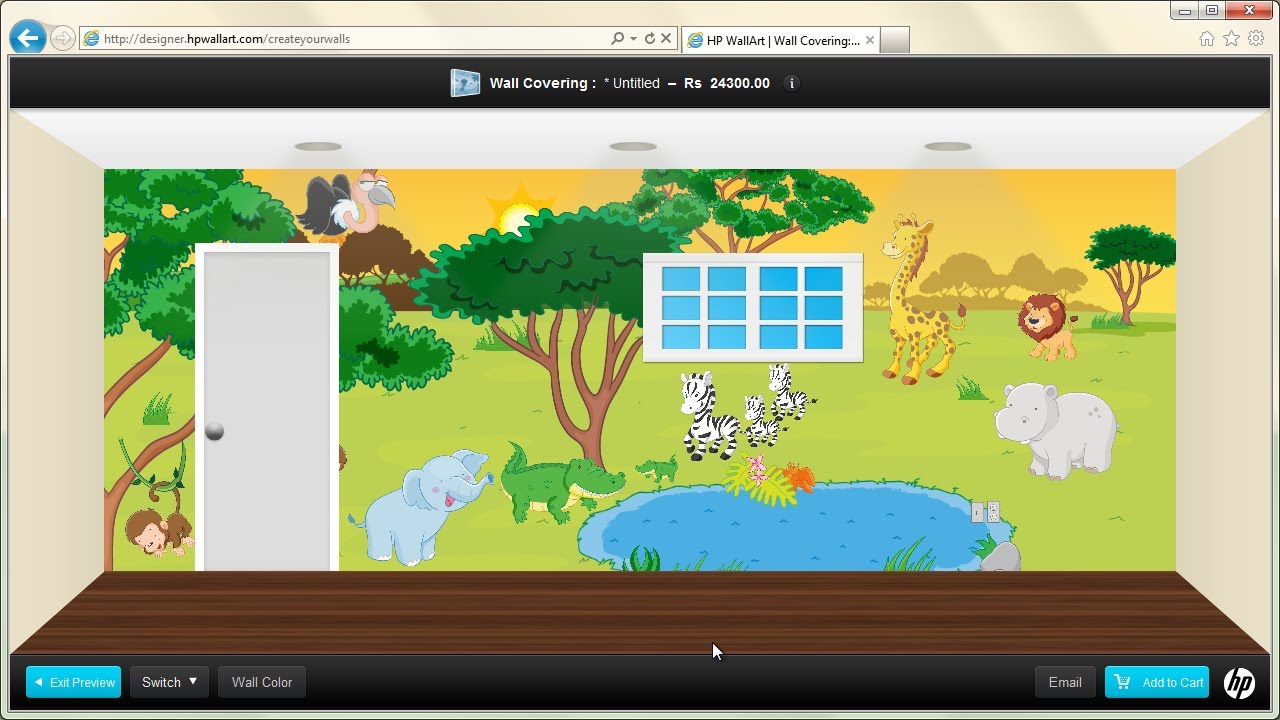Open a new blank browser tab
Image resolution: width=1280 pixels, height=720 pixels.
(x=894, y=40)
